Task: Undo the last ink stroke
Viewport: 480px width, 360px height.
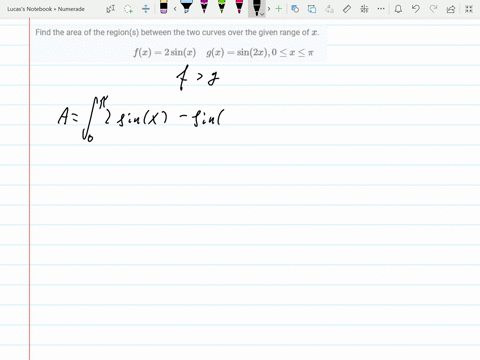Action: click(x=415, y=9)
